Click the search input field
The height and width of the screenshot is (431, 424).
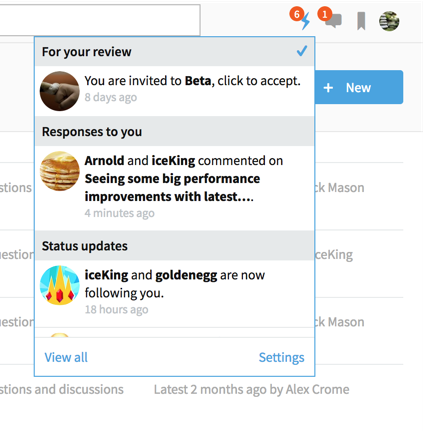point(100,20)
